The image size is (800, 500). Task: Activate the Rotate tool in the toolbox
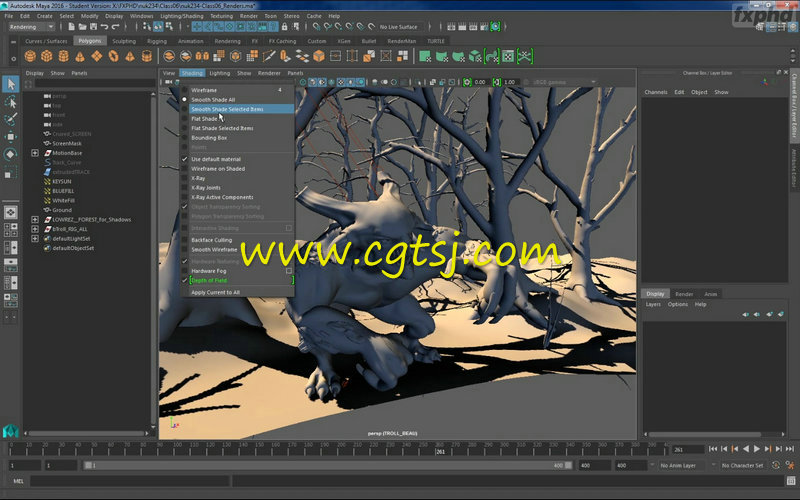coord(11,154)
